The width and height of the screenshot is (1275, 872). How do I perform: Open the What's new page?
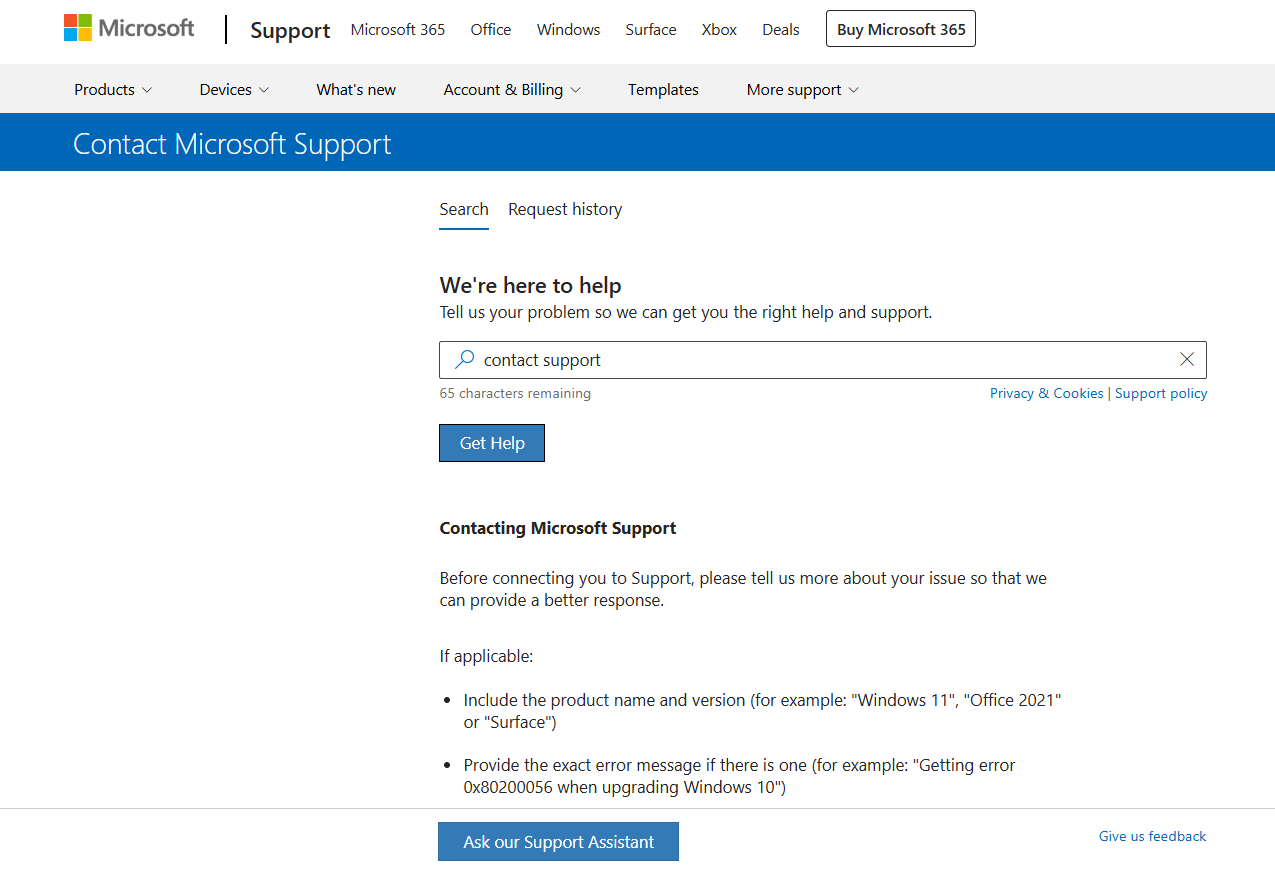(x=356, y=90)
